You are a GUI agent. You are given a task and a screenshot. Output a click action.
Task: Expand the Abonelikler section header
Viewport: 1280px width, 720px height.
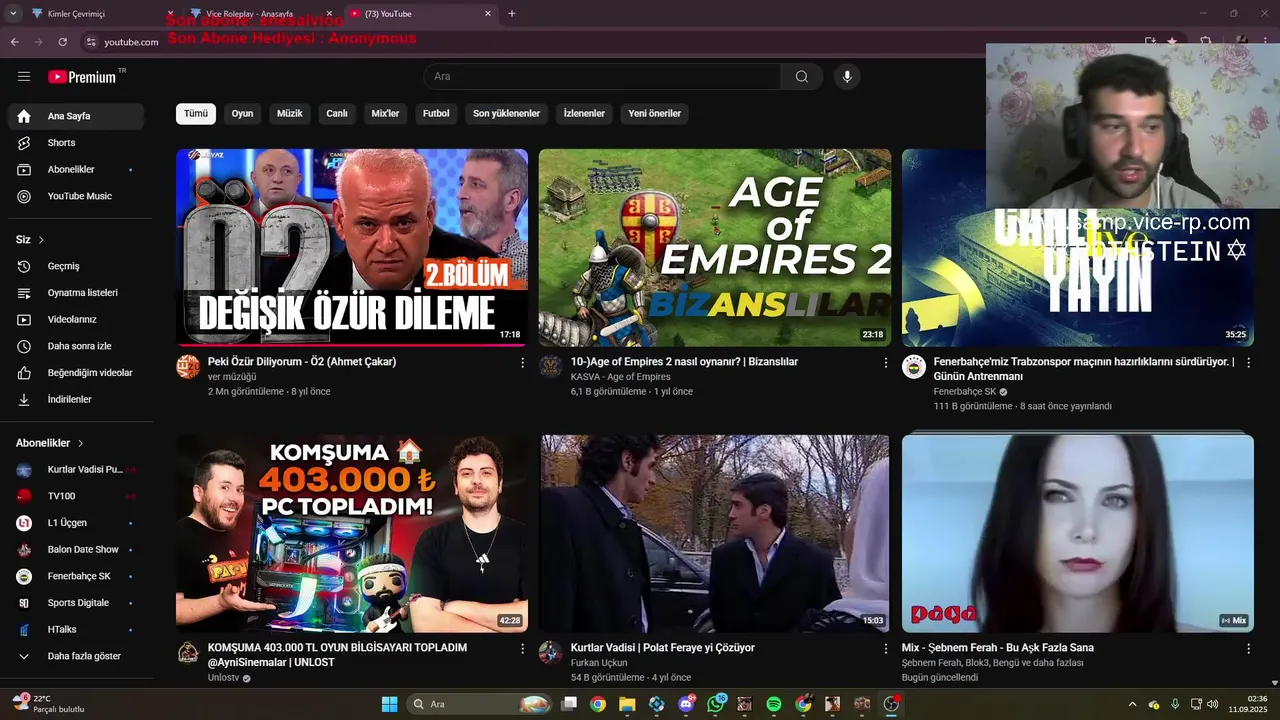tap(50, 443)
